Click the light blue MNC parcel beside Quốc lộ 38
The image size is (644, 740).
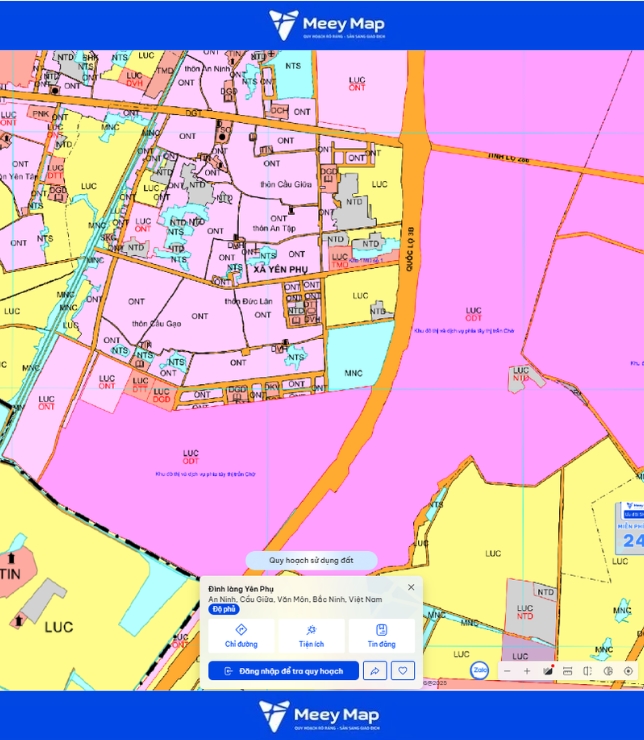point(359,356)
